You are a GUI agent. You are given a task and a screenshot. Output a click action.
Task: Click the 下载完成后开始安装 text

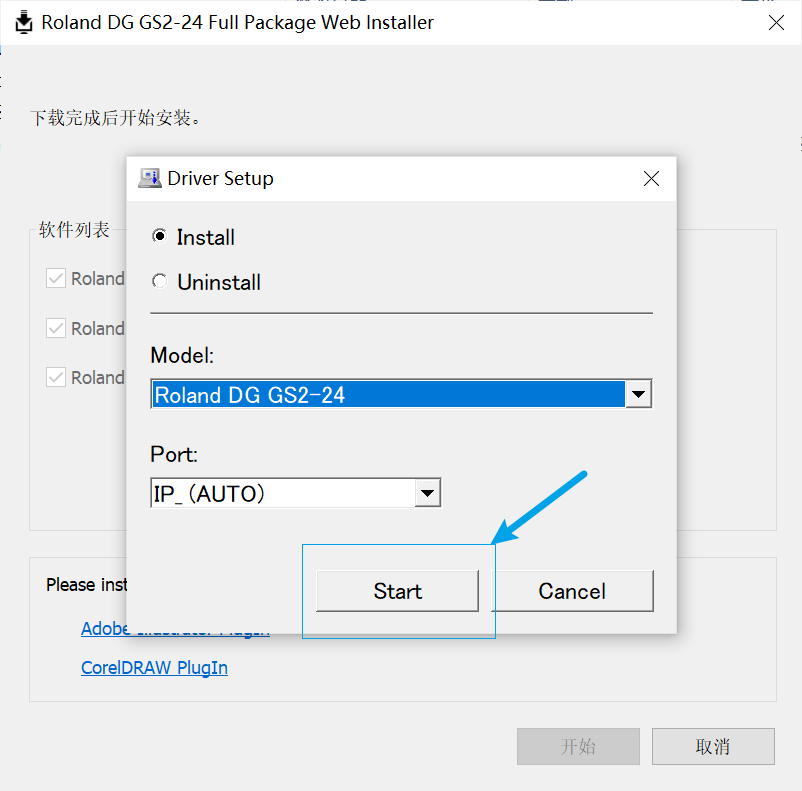click(x=116, y=118)
